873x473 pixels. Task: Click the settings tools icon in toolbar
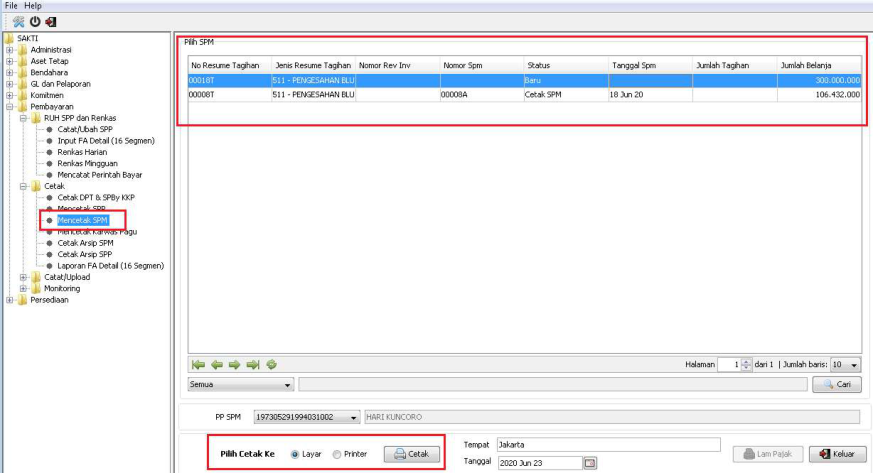click(x=18, y=21)
